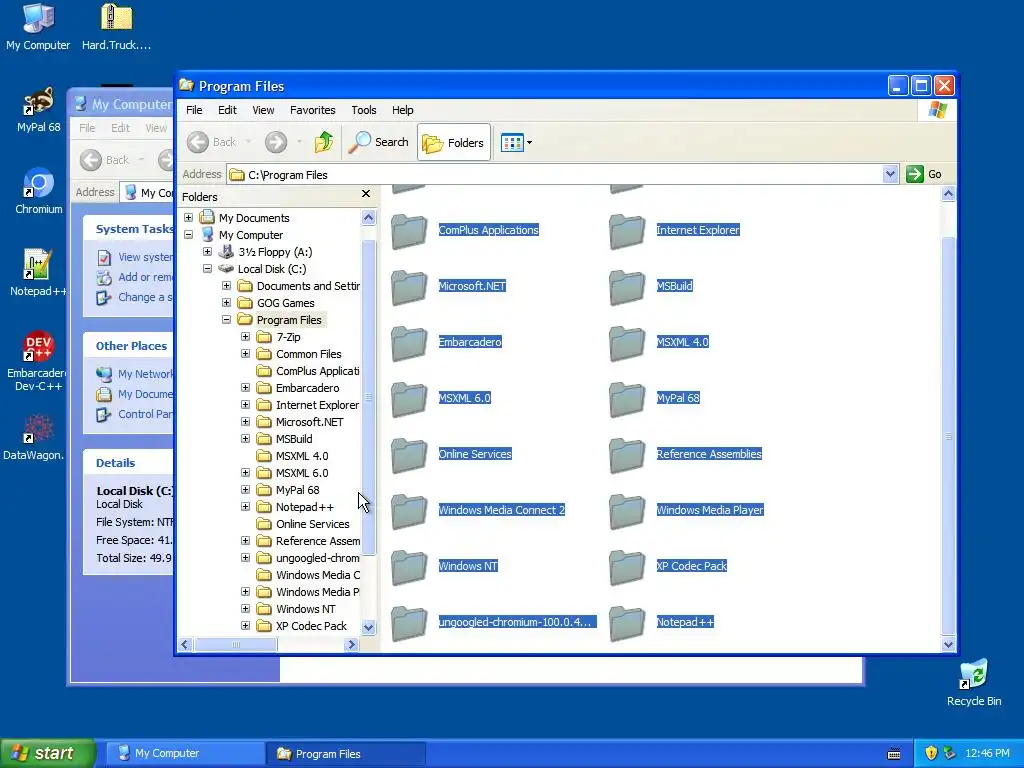Select XP Codec Pack in folder tree
The height and width of the screenshot is (768, 1024).
pyautogui.click(x=311, y=626)
